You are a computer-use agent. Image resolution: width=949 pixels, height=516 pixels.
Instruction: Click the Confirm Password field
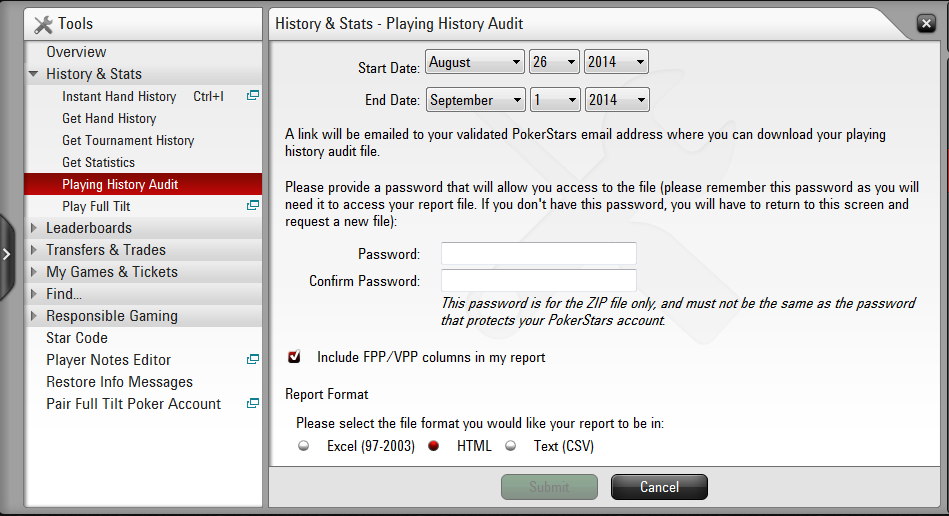538,281
